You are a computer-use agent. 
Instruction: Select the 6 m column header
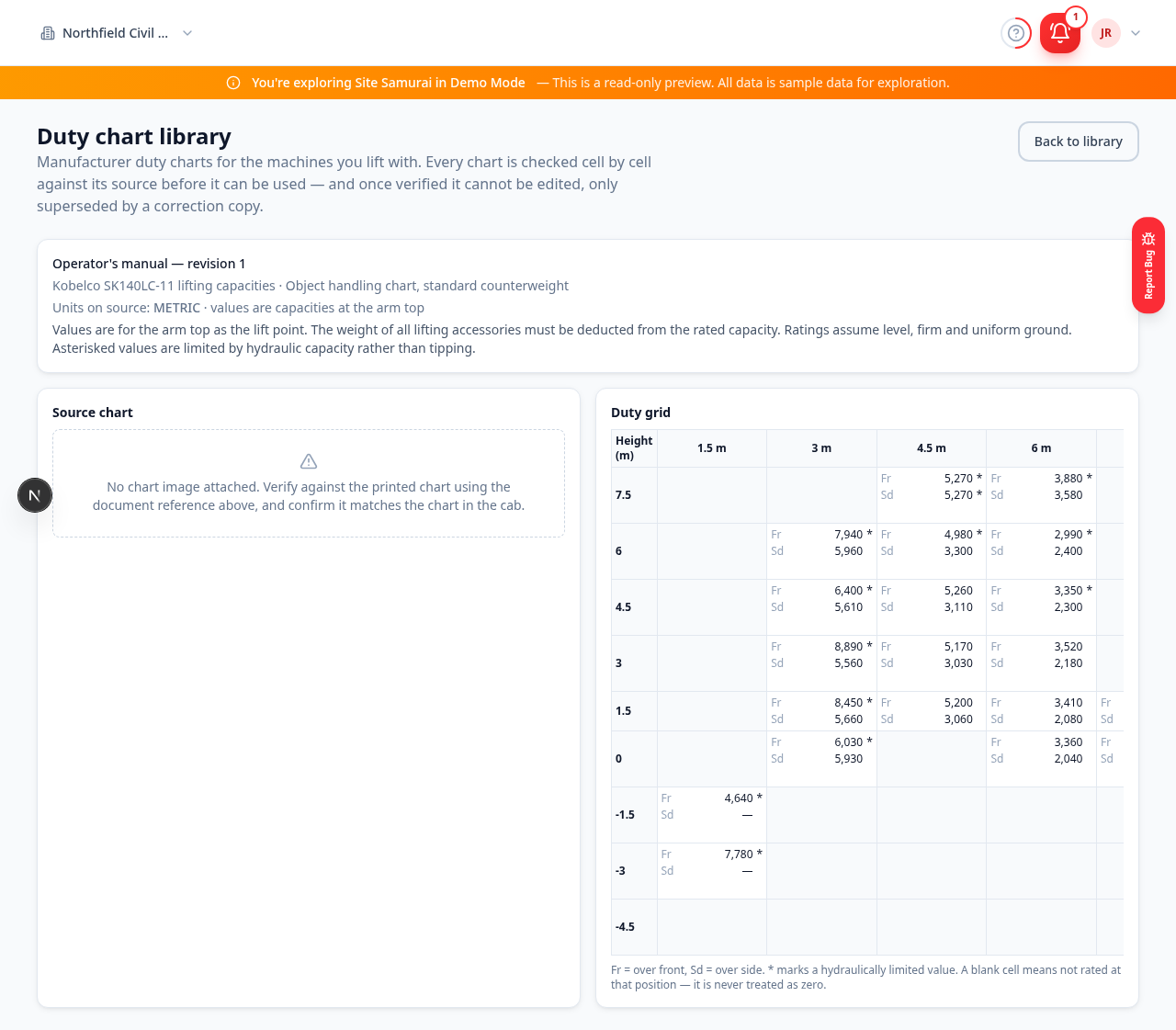[1041, 448]
